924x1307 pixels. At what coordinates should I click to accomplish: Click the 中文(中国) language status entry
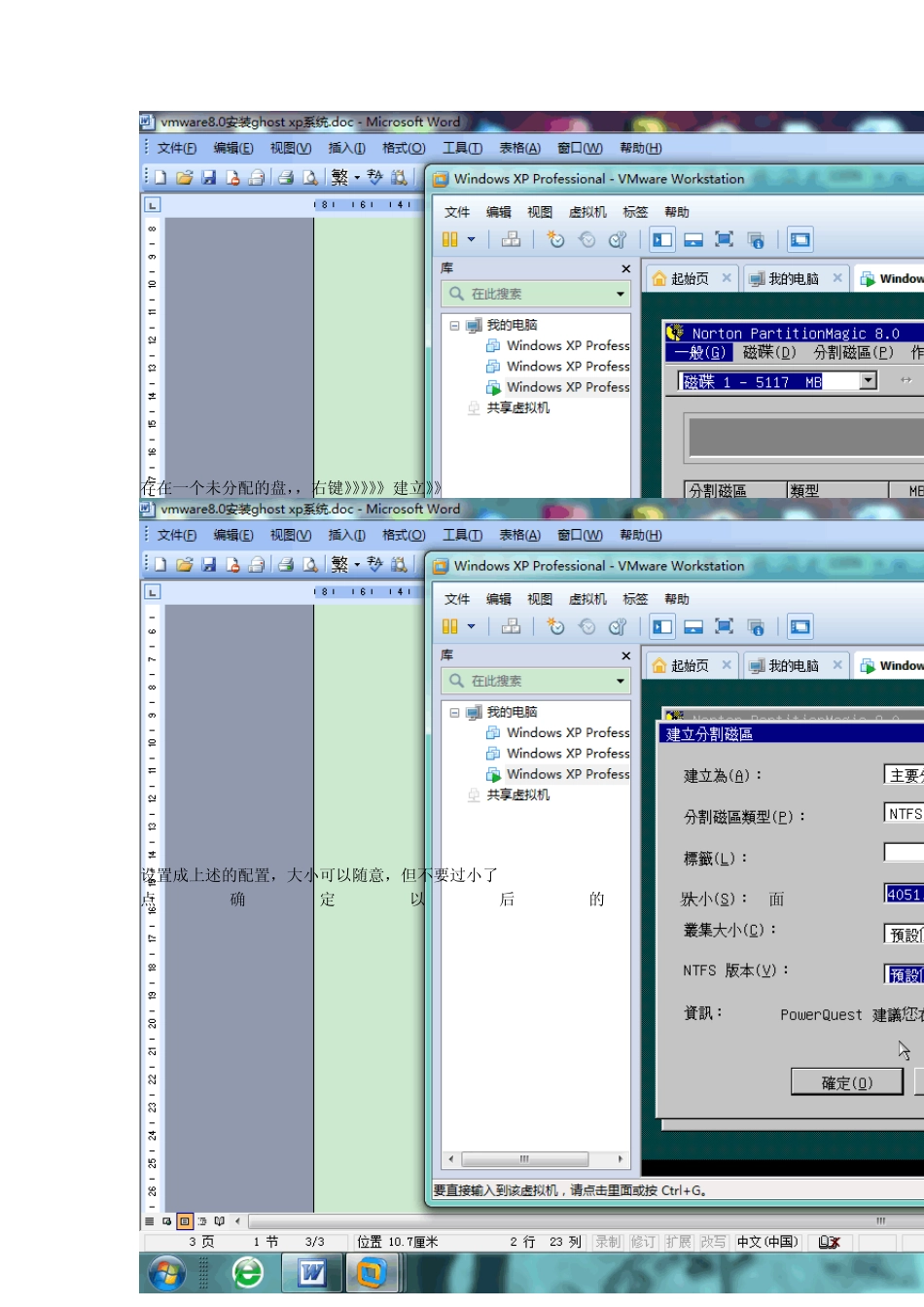(767, 1242)
